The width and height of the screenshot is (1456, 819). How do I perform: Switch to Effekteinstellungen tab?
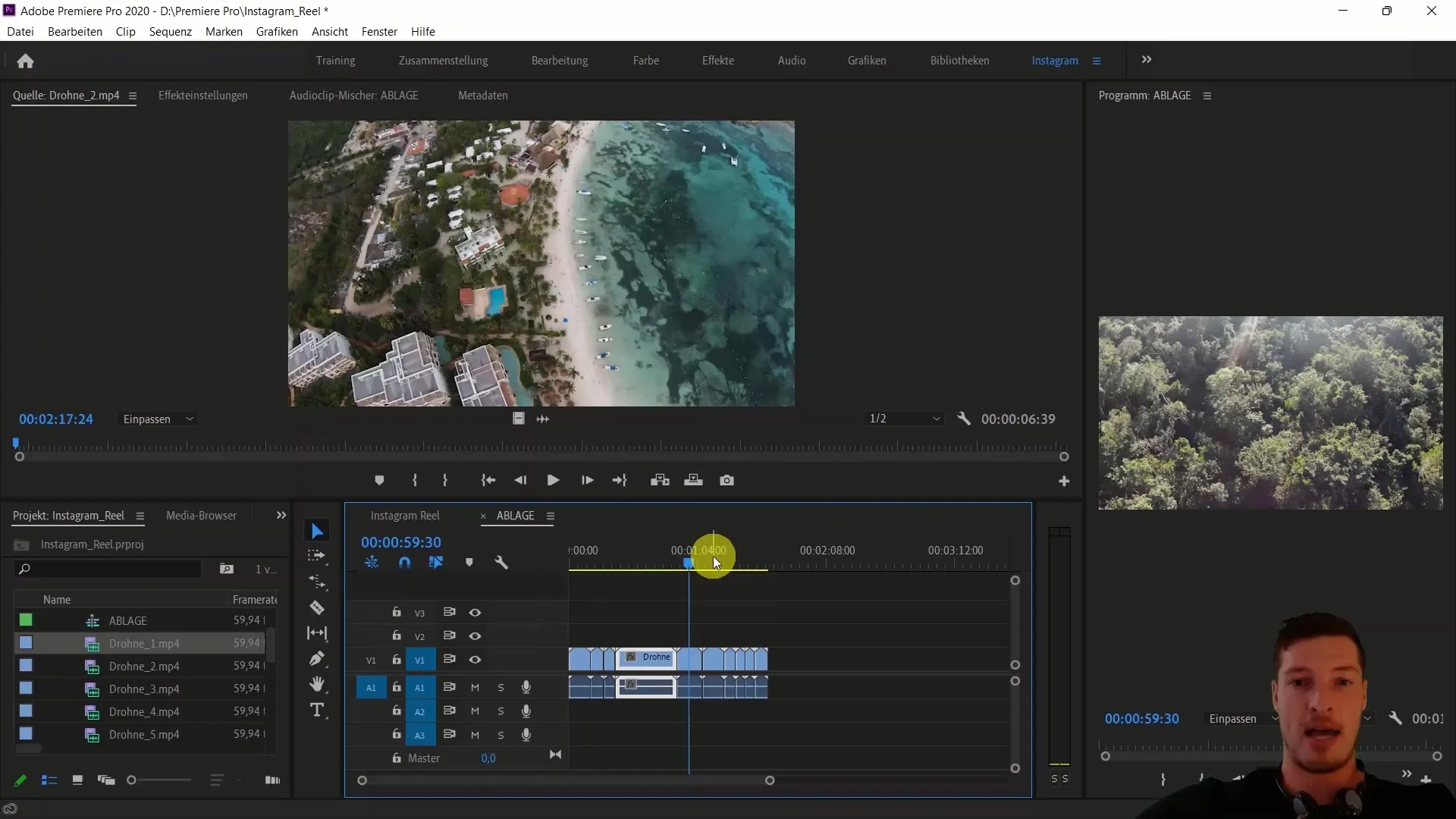pyautogui.click(x=203, y=96)
